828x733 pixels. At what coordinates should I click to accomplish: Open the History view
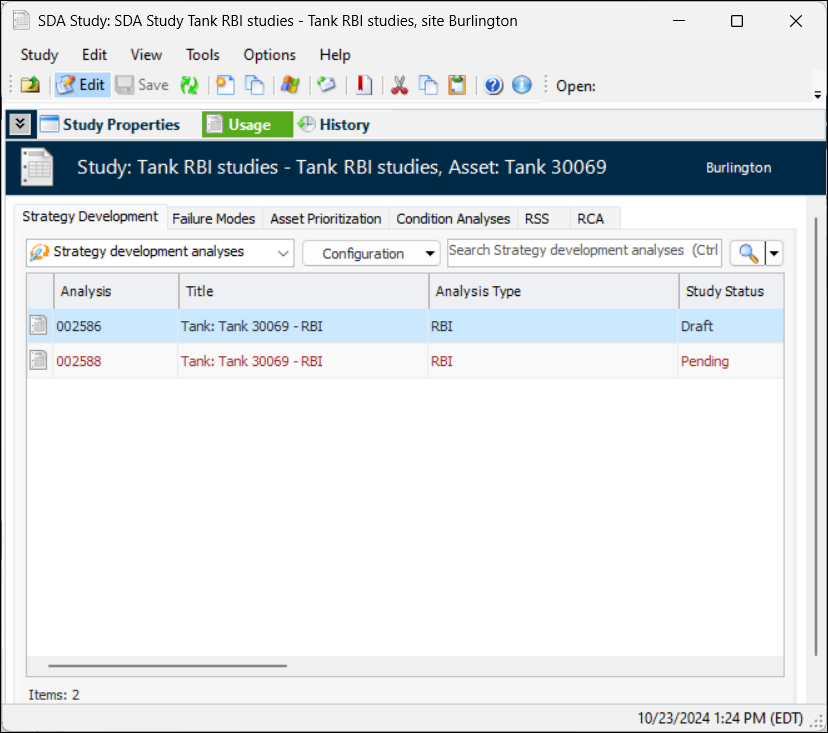point(333,125)
